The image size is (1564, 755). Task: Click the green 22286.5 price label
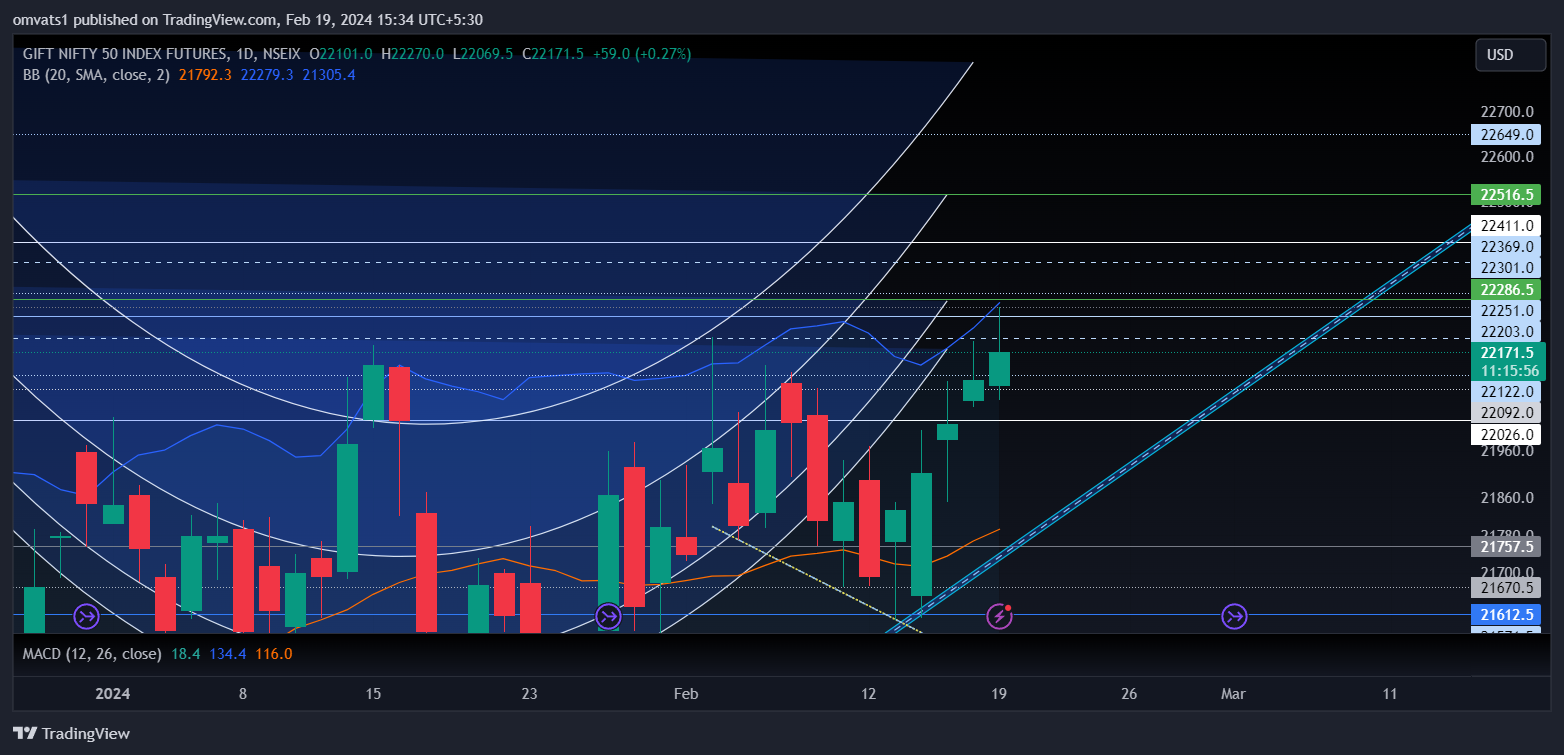click(1507, 290)
